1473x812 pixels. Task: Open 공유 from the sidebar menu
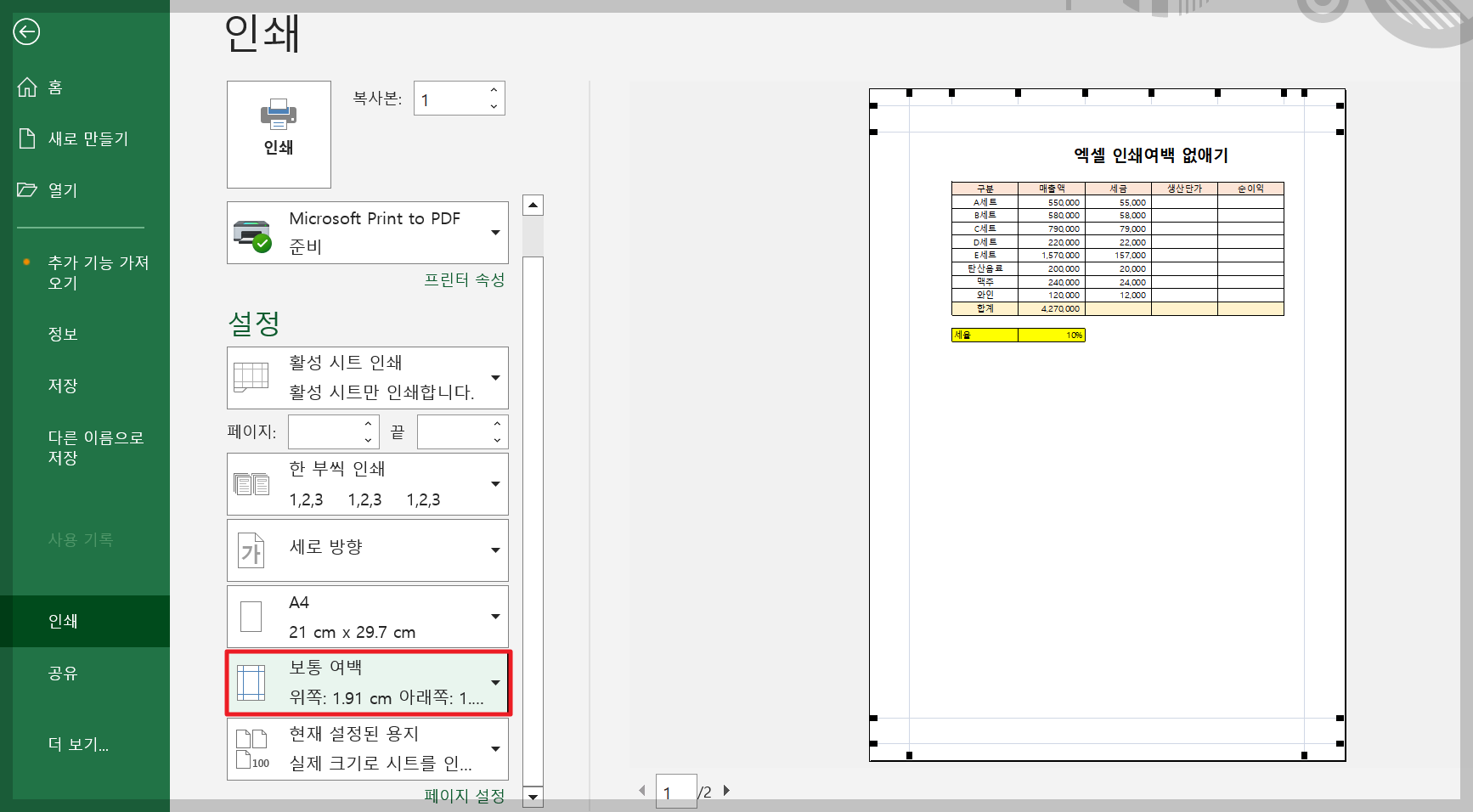click(x=62, y=674)
